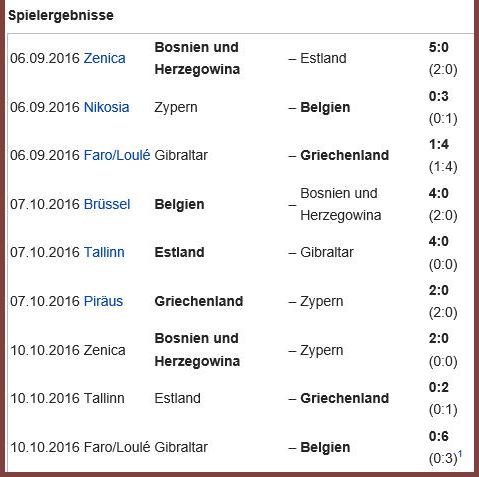Viewport: 479px width, 477px height.
Task: Select the date 07.10.2016 in the Brüssel row
Action: point(45,204)
